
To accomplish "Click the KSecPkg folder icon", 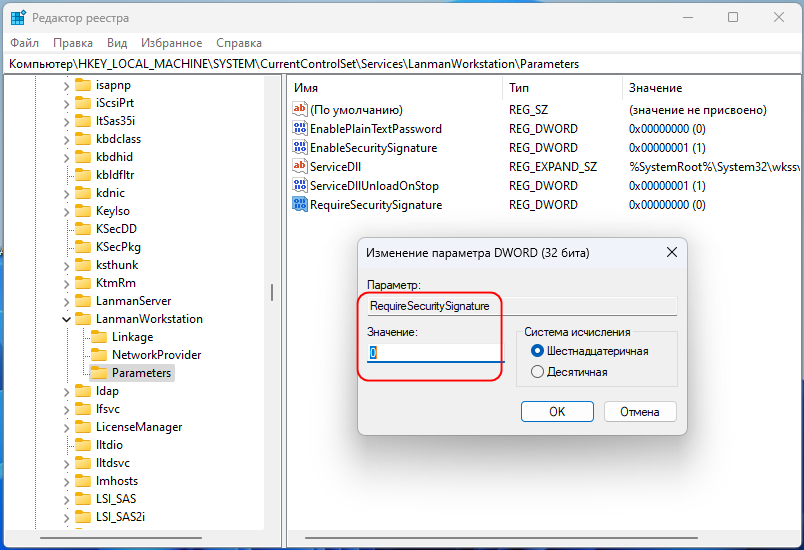I will point(83,247).
